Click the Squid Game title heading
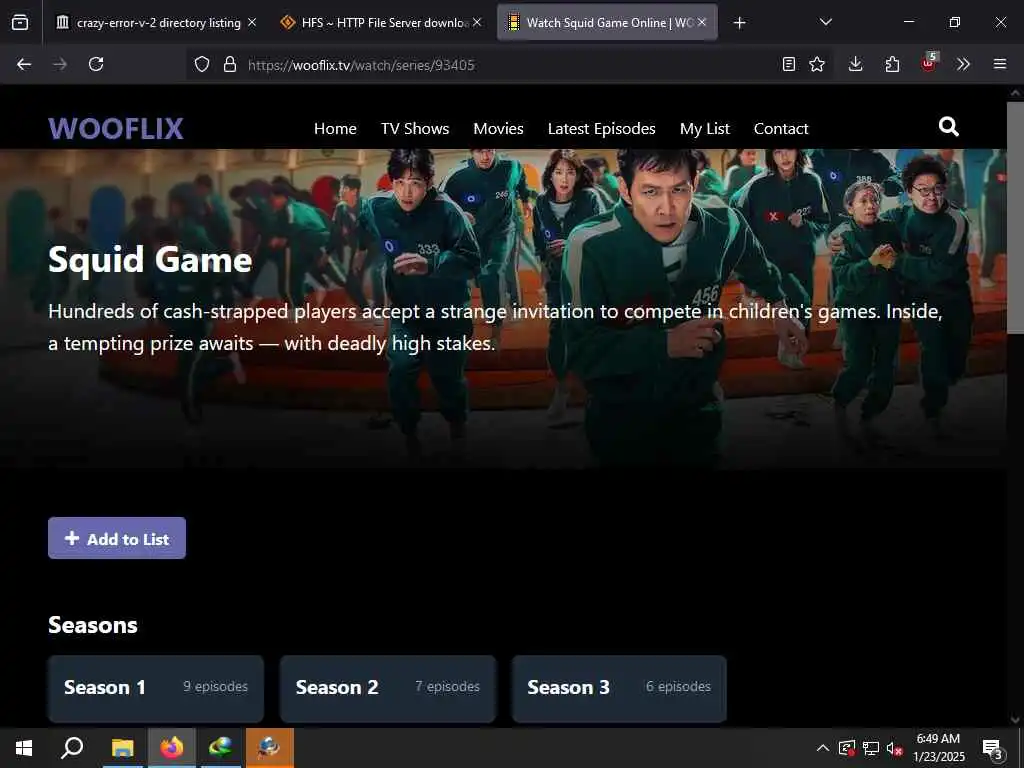The width and height of the screenshot is (1024, 768). coord(150,260)
